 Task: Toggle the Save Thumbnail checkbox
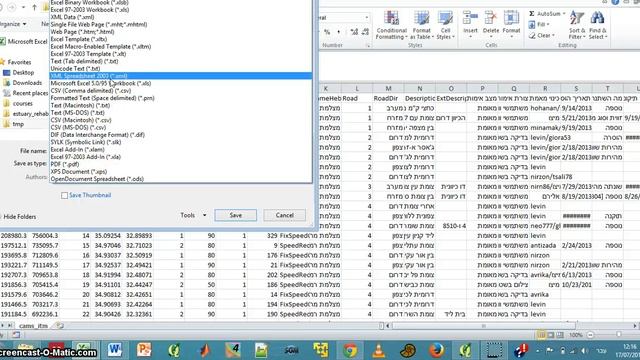tap(64, 196)
